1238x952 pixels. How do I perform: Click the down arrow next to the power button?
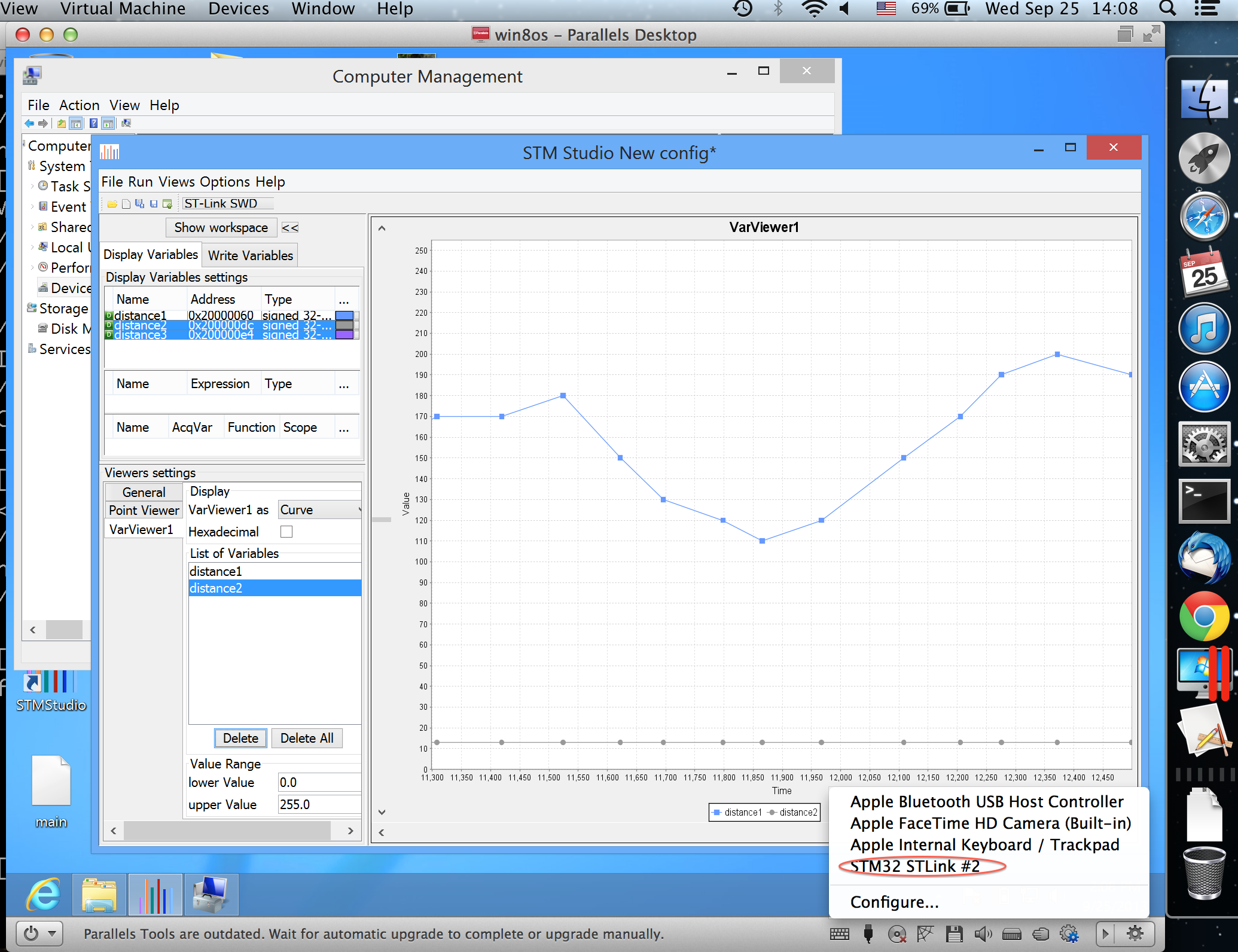(x=52, y=933)
